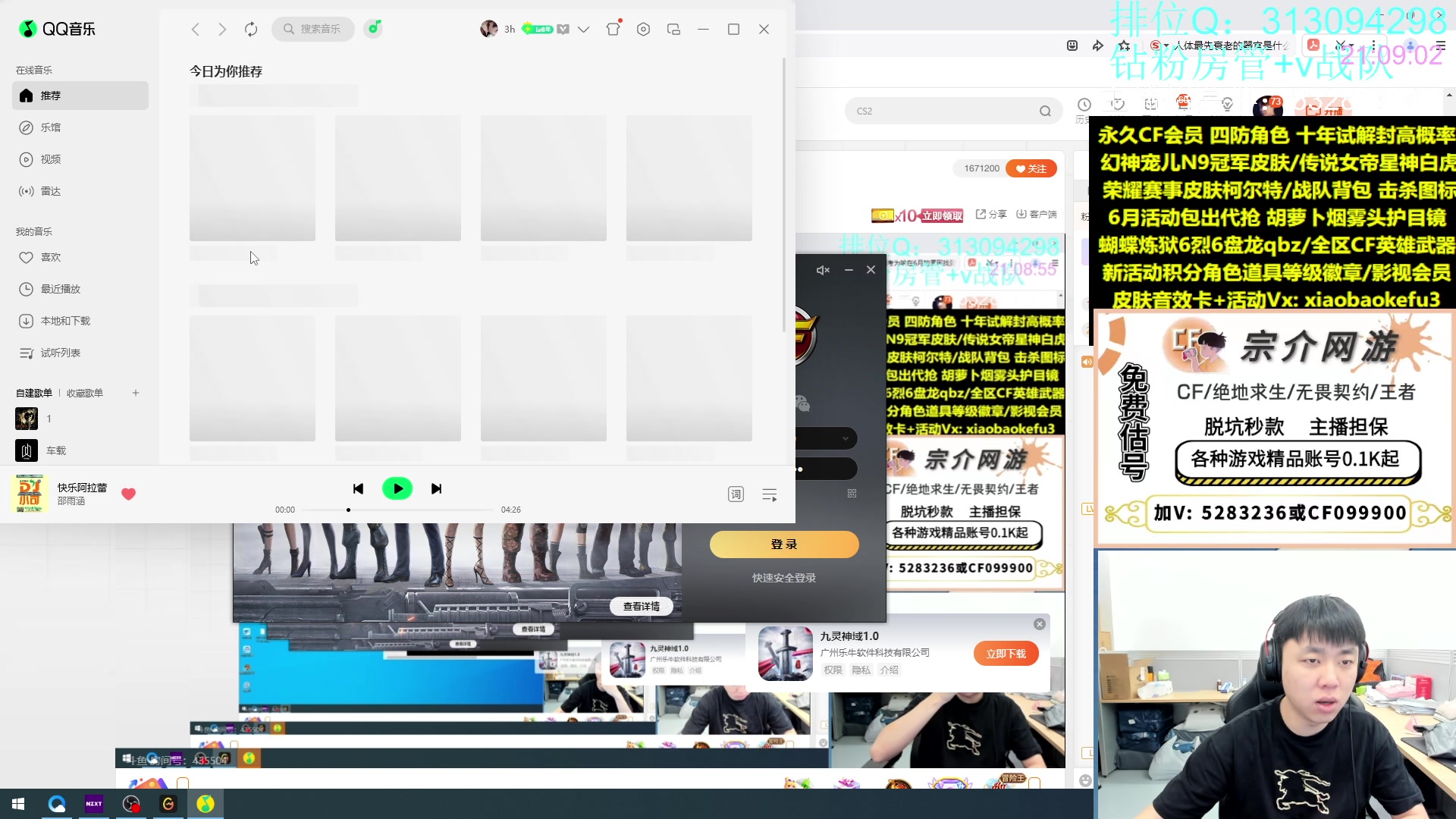Open the NZXT taskbar icon
Image resolution: width=1456 pixels, height=819 pixels.
click(x=94, y=804)
